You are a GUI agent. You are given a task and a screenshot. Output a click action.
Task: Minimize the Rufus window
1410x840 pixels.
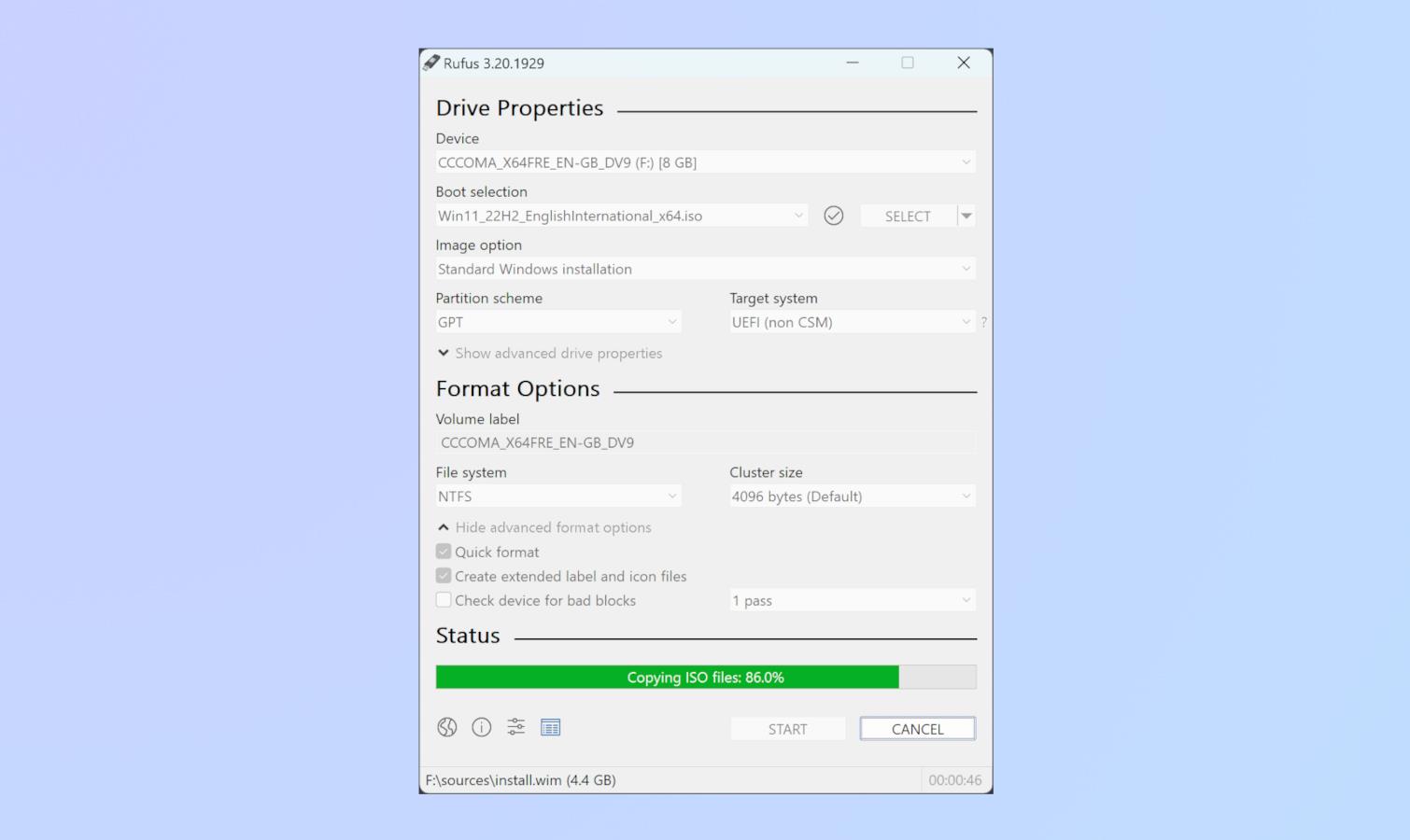(x=853, y=63)
